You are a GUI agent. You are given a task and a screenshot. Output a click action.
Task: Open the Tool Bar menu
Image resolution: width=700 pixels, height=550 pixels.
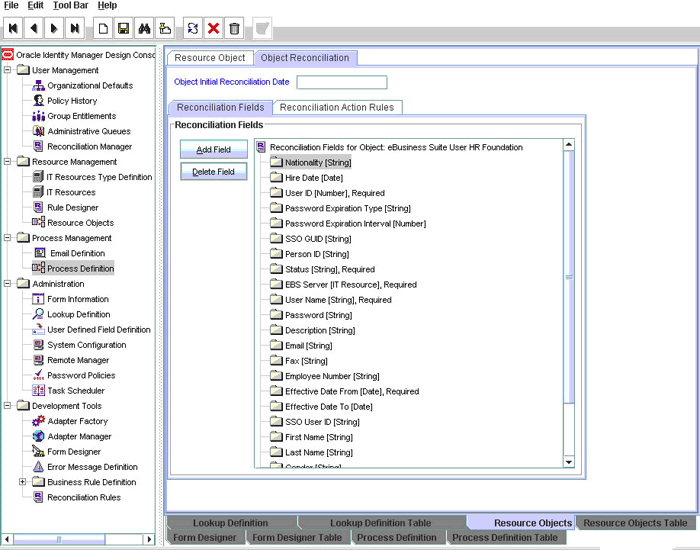[71, 5]
